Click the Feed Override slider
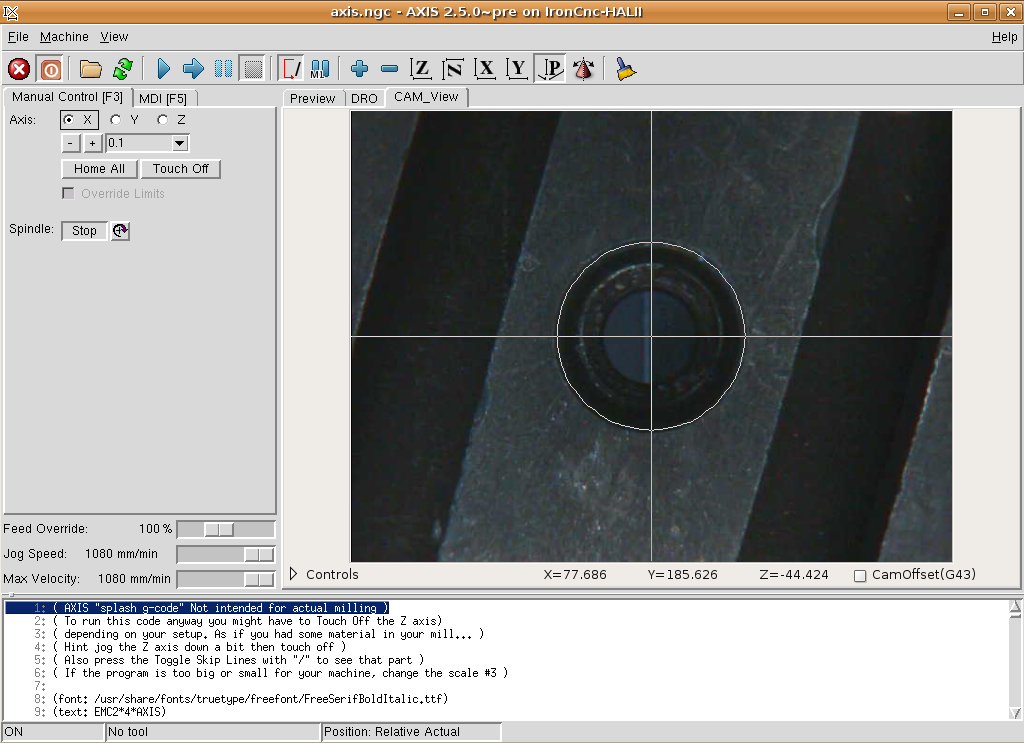 pos(226,529)
